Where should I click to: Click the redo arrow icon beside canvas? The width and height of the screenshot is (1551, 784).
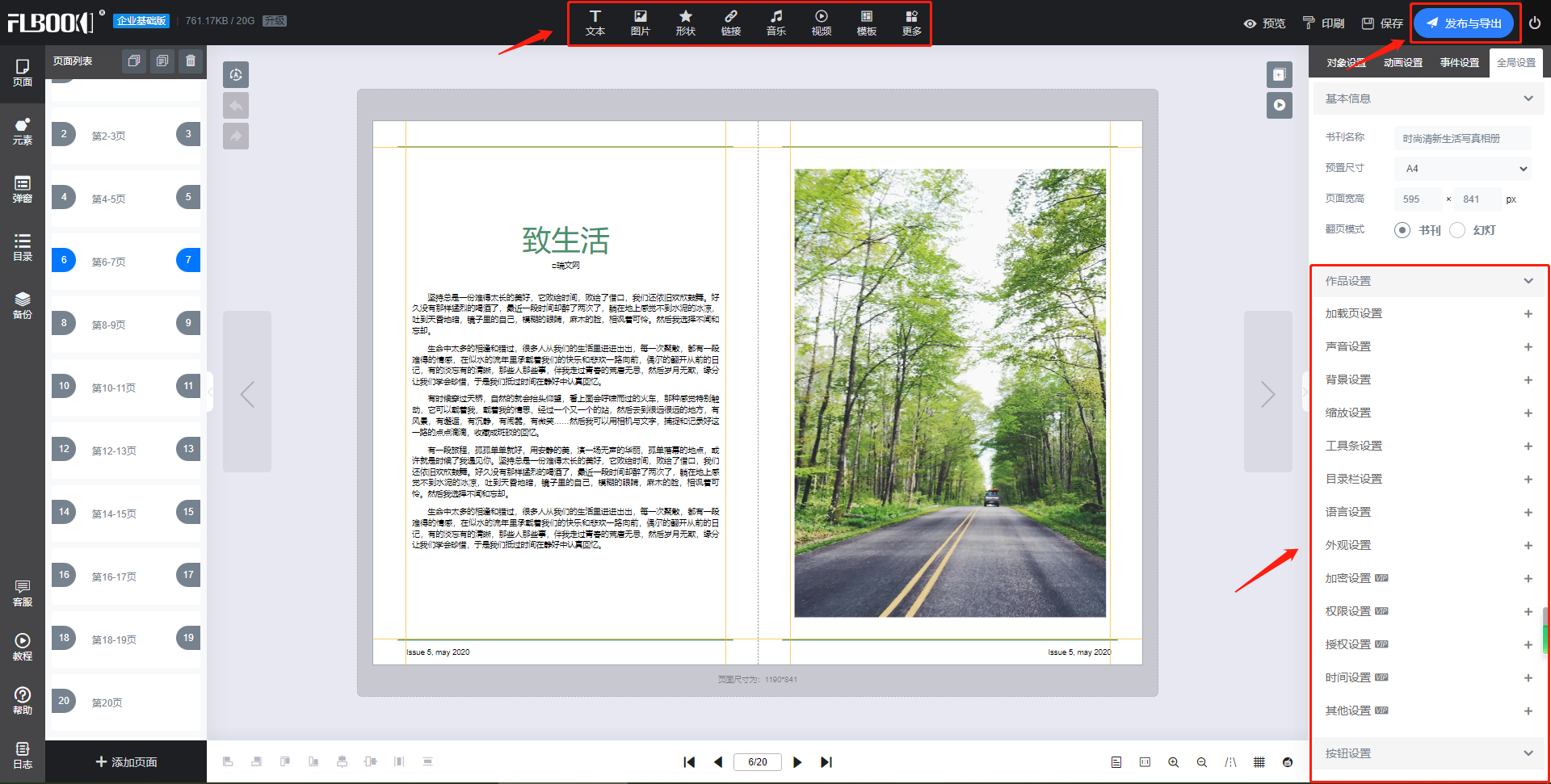pyautogui.click(x=236, y=136)
